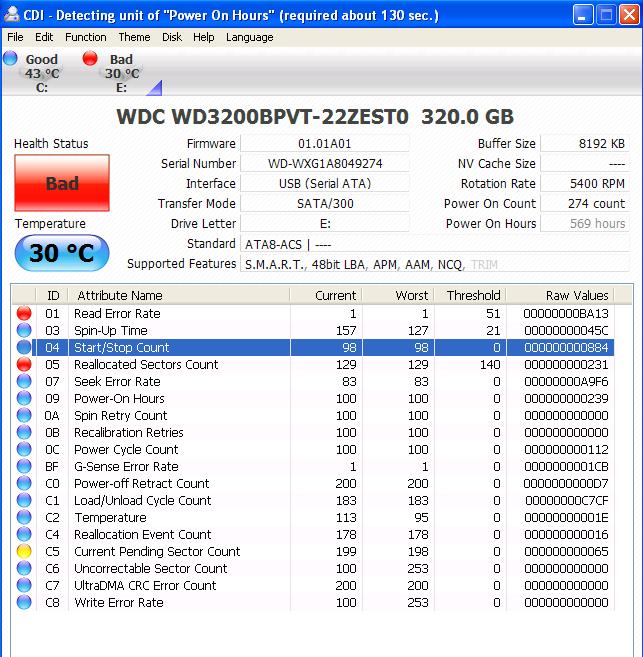Open the Help menu
This screenshot has height=657, width=643.
[204, 37]
